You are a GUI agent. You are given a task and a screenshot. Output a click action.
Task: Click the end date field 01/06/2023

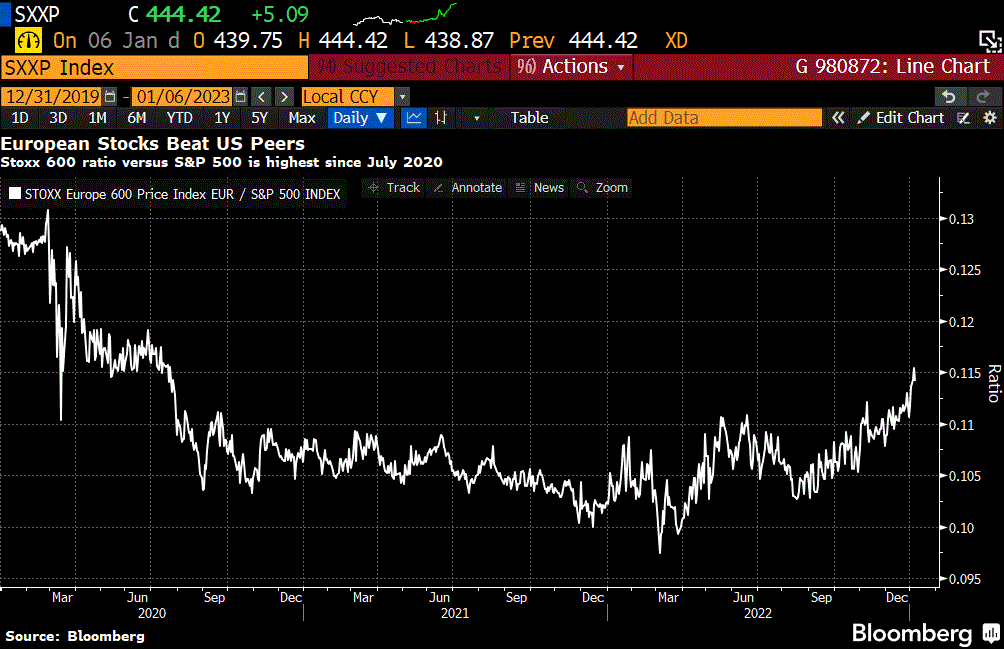pos(182,97)
